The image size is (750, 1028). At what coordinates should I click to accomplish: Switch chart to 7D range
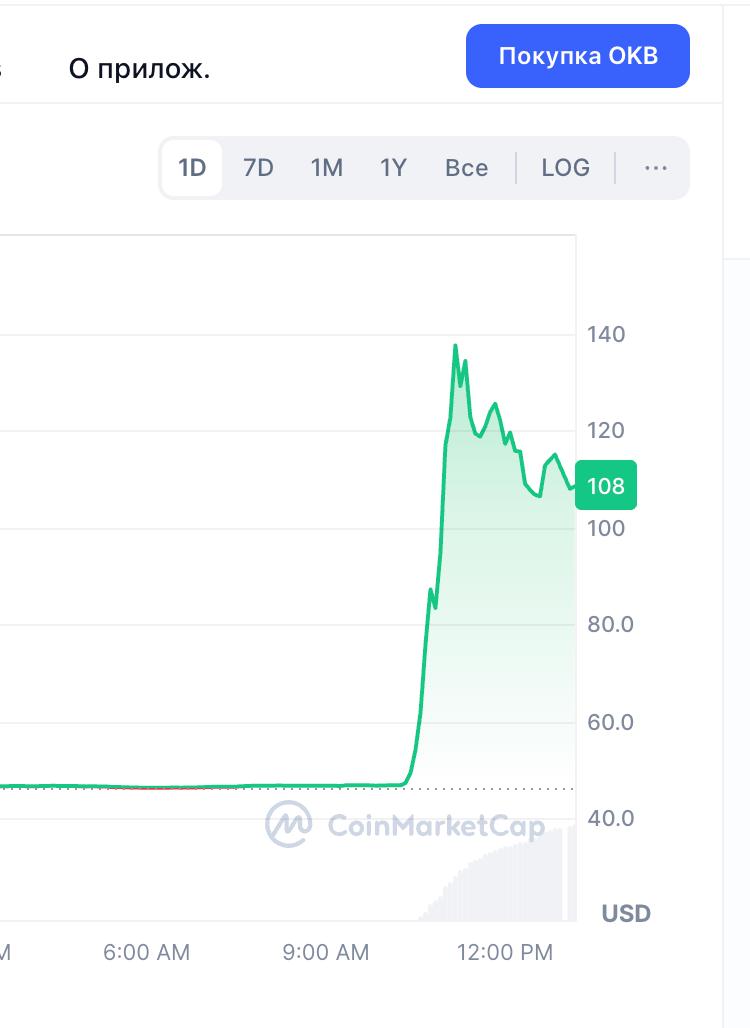[x=258, y=168]
